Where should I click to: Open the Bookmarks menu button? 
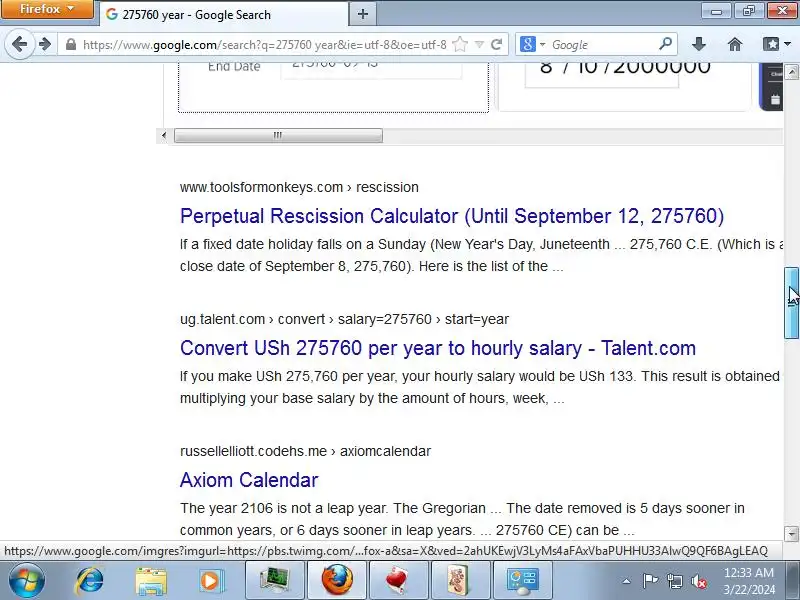coord(776,44)
